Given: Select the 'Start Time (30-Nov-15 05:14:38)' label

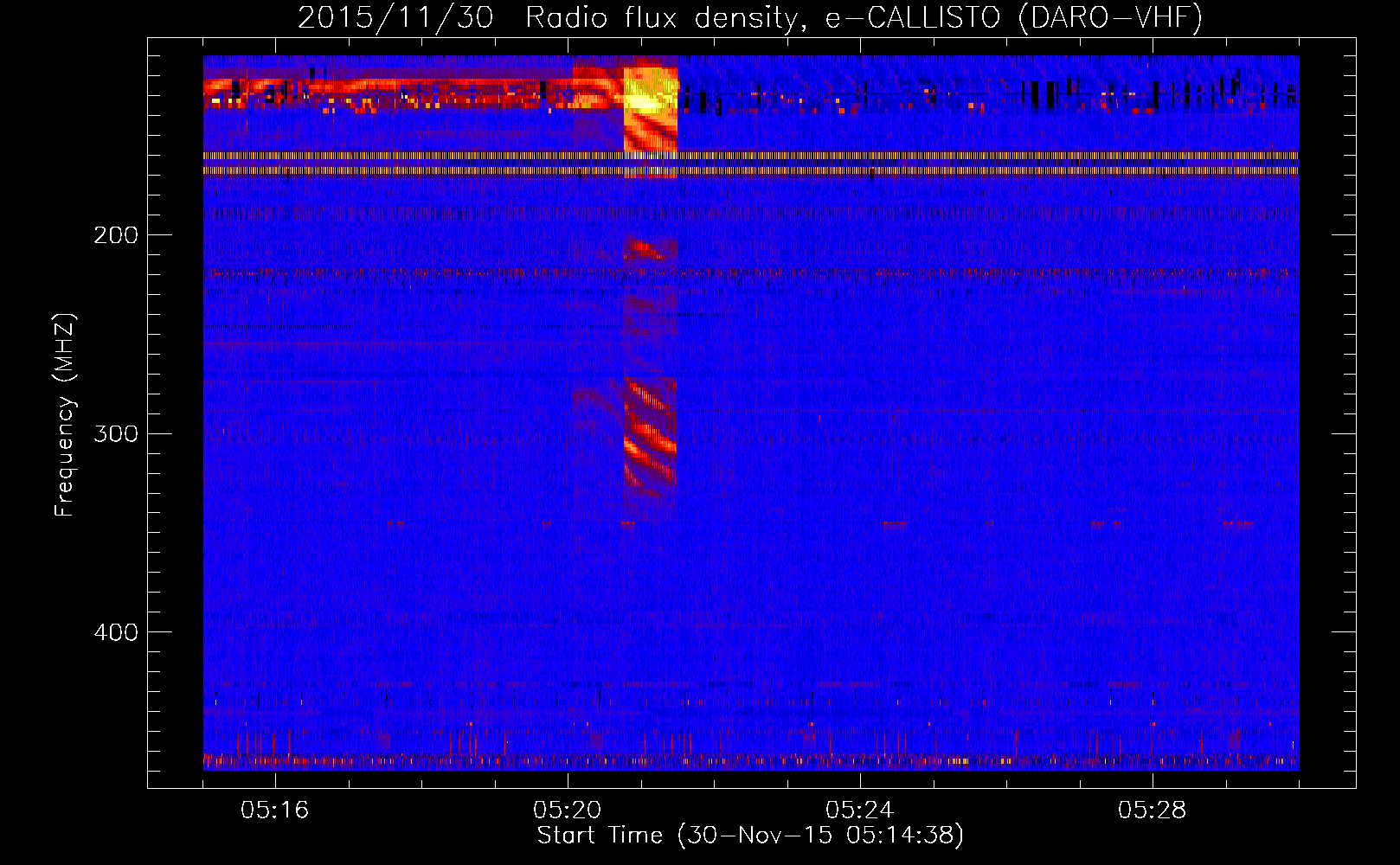Looking at the screenshot, I should click(750, 836).
